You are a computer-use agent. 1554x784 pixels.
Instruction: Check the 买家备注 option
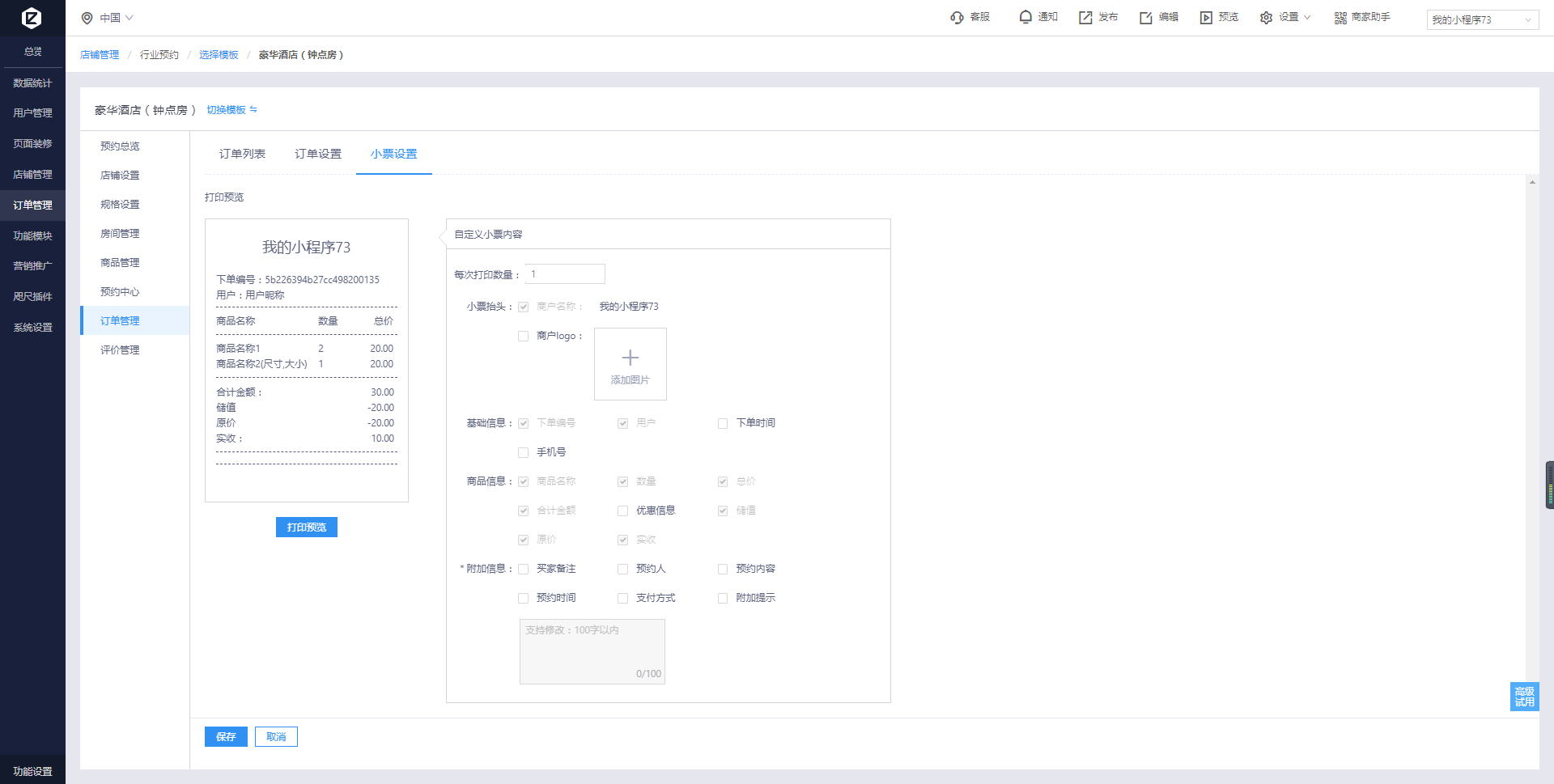pos(524,569)
